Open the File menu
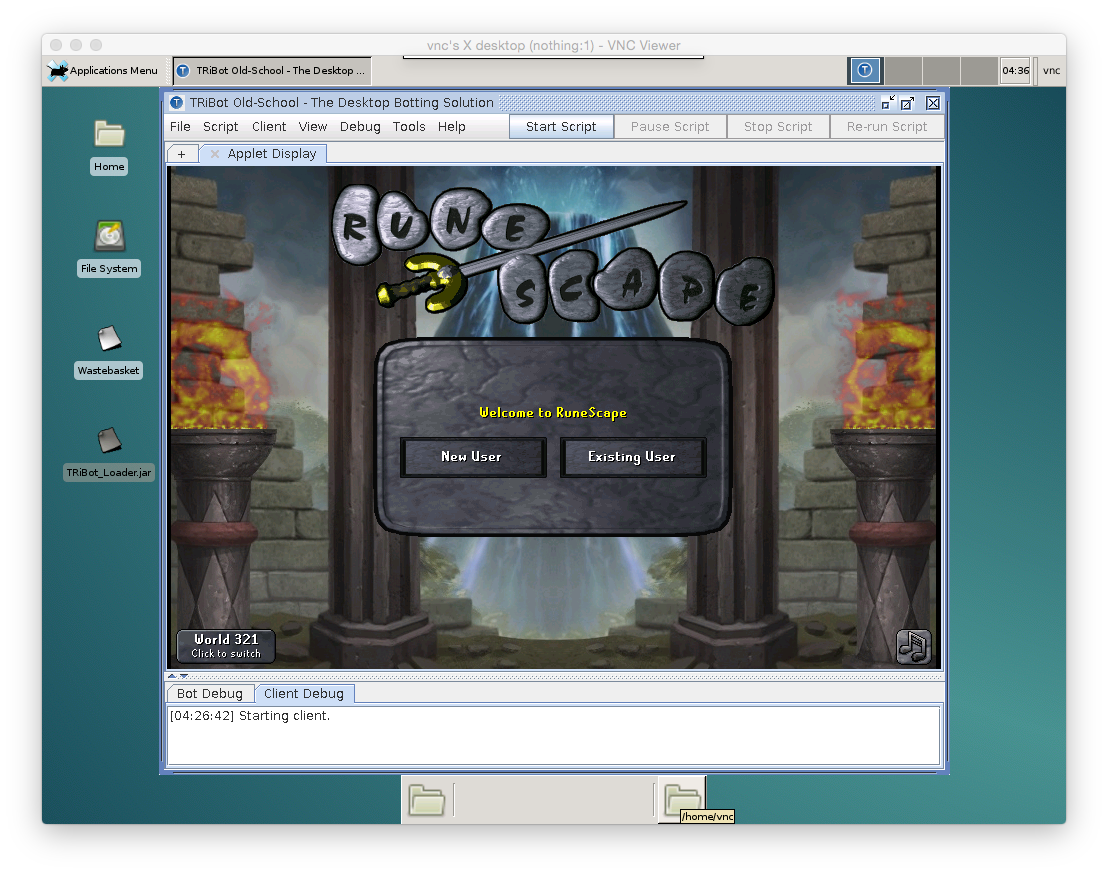The height and width of the screenshot is (874, 1108). pyautogui.click(x=180, y=126)
